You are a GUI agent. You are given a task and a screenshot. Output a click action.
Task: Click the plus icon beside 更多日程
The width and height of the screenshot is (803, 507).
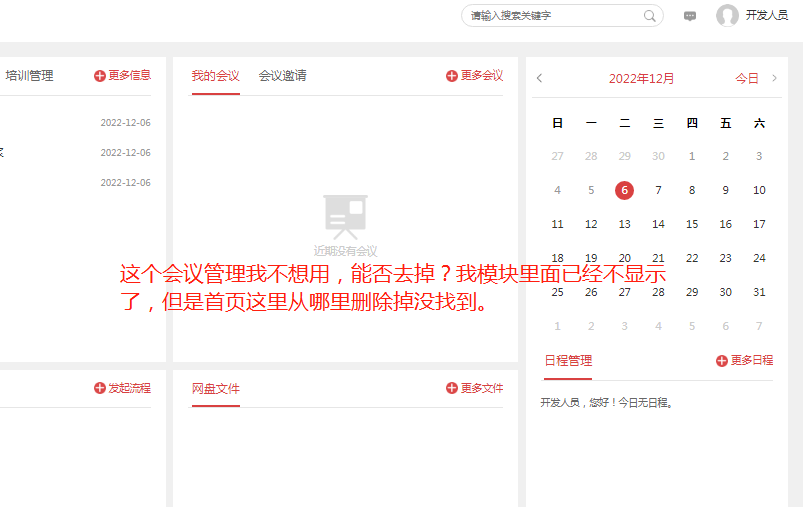[722, 361]
